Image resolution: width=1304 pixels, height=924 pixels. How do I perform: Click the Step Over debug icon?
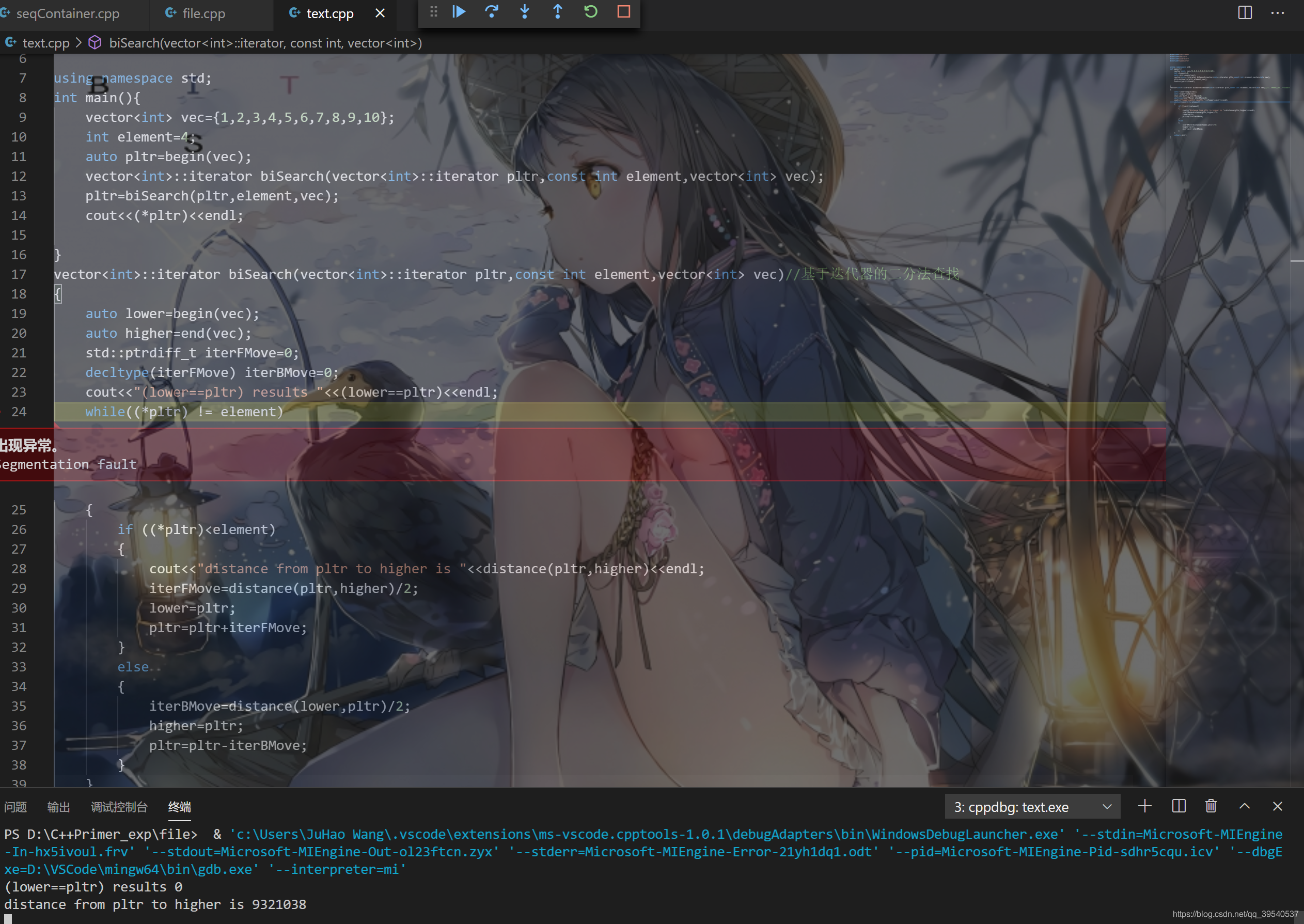click(492, 11)
